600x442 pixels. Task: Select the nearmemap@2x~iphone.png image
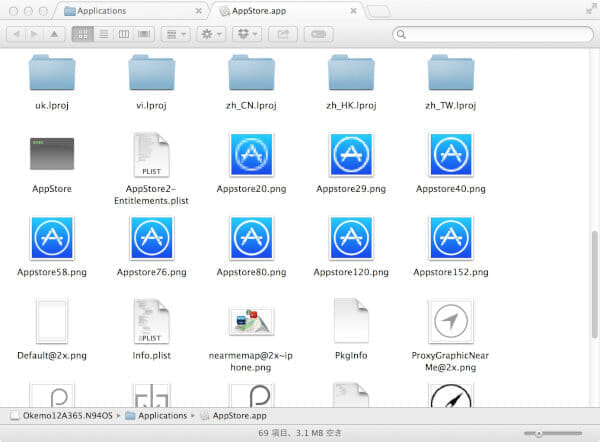point(251,321)
